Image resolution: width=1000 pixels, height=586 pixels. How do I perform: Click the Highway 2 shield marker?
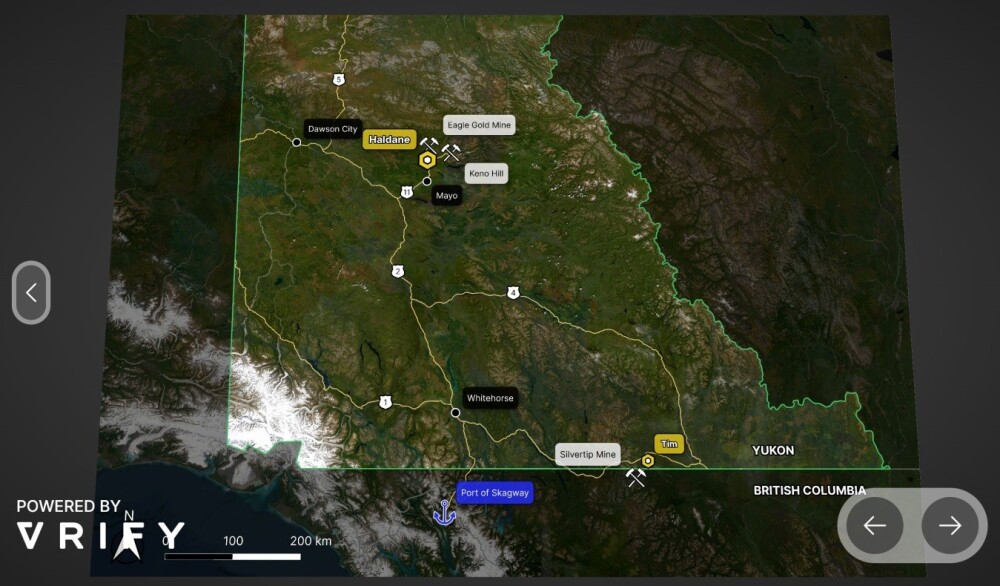[397, 272]
